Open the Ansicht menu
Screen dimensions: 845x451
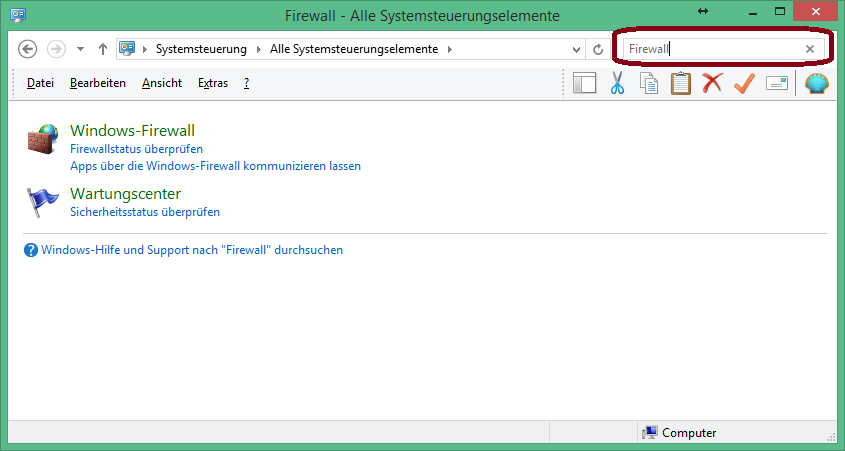tap(162, 83)
